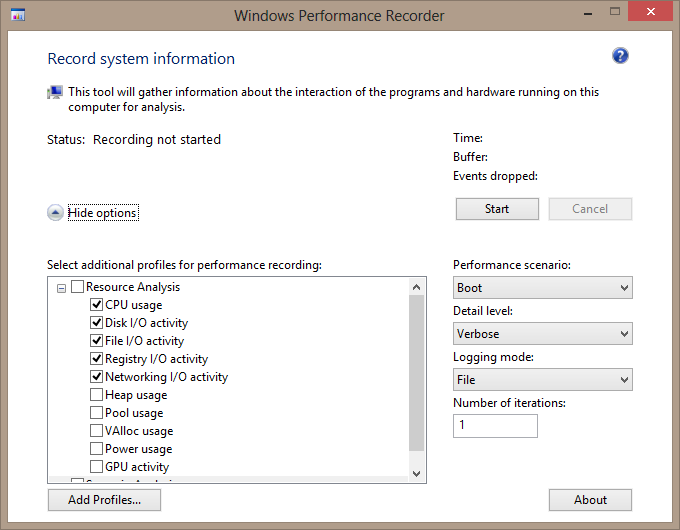Collapse options with the round arrow icon
680x530 pixels.
(x=55, y=213)
